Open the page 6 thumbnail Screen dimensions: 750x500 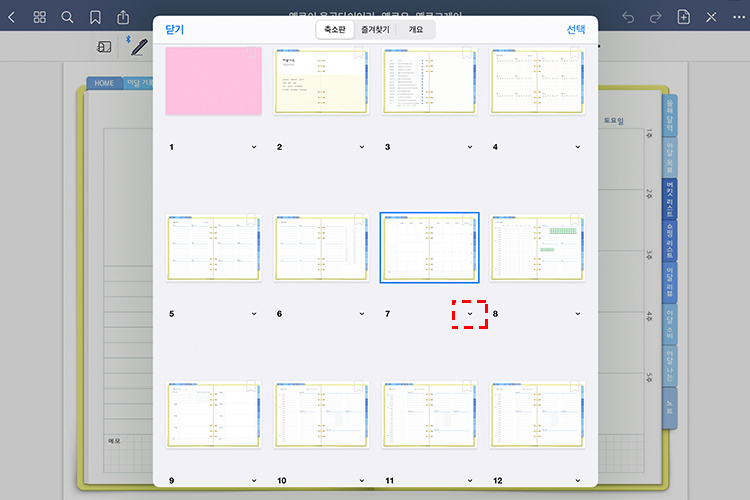[321, 247]
